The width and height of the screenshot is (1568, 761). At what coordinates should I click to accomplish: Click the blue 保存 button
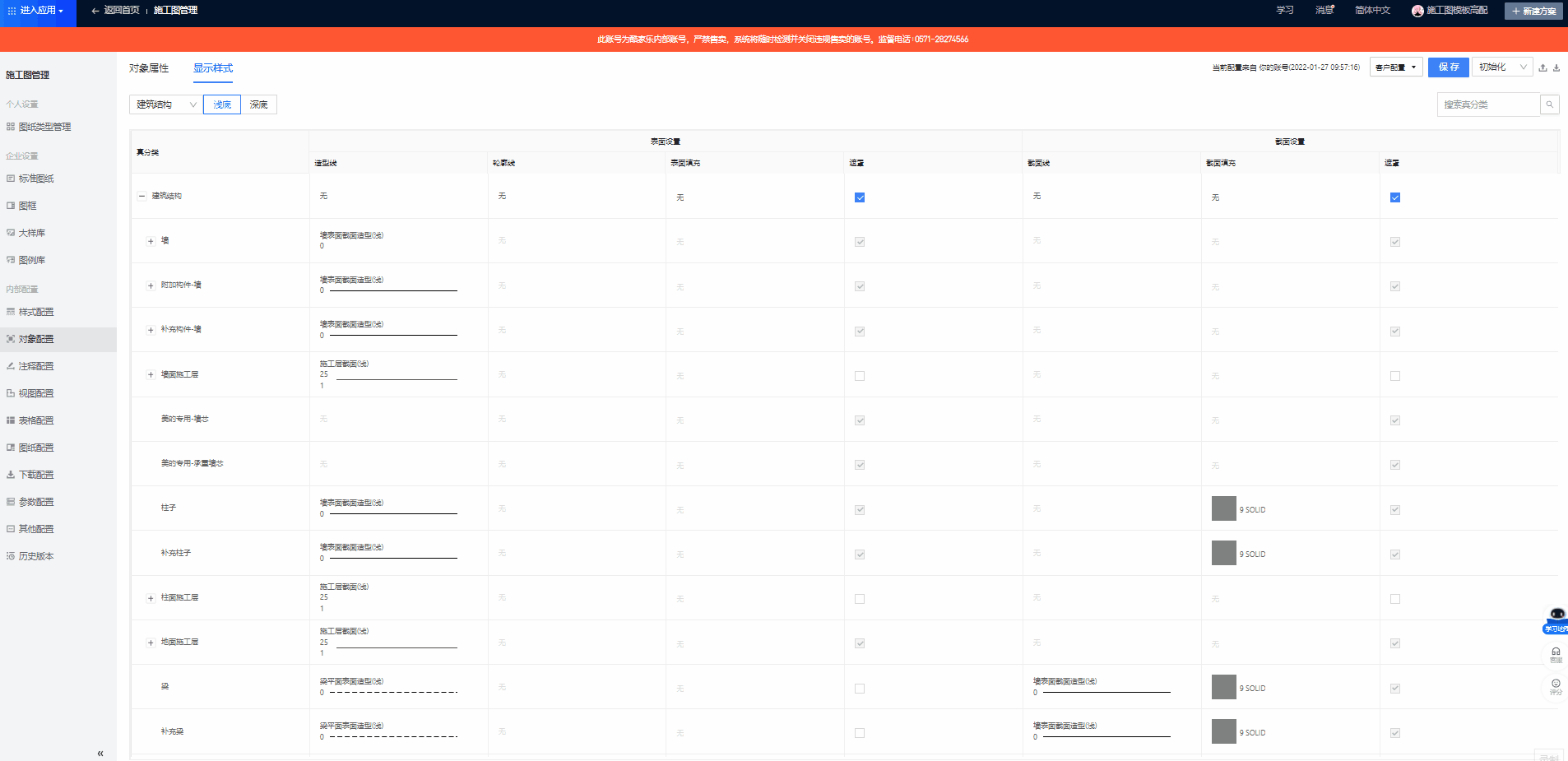click(x=1448, y=67)
